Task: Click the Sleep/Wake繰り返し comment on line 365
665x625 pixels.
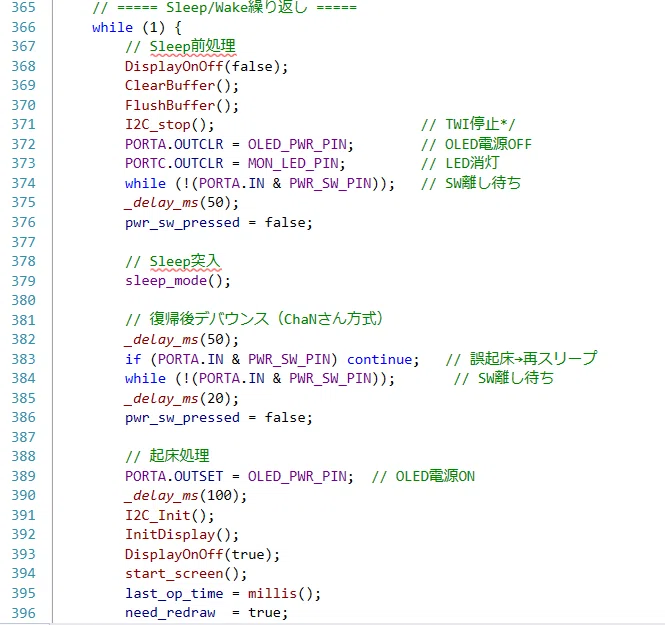Action: tap(225, 8)
